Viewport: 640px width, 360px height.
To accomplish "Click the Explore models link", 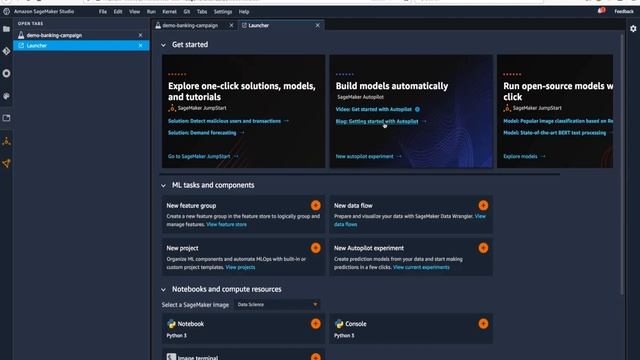I will [520, 156].
